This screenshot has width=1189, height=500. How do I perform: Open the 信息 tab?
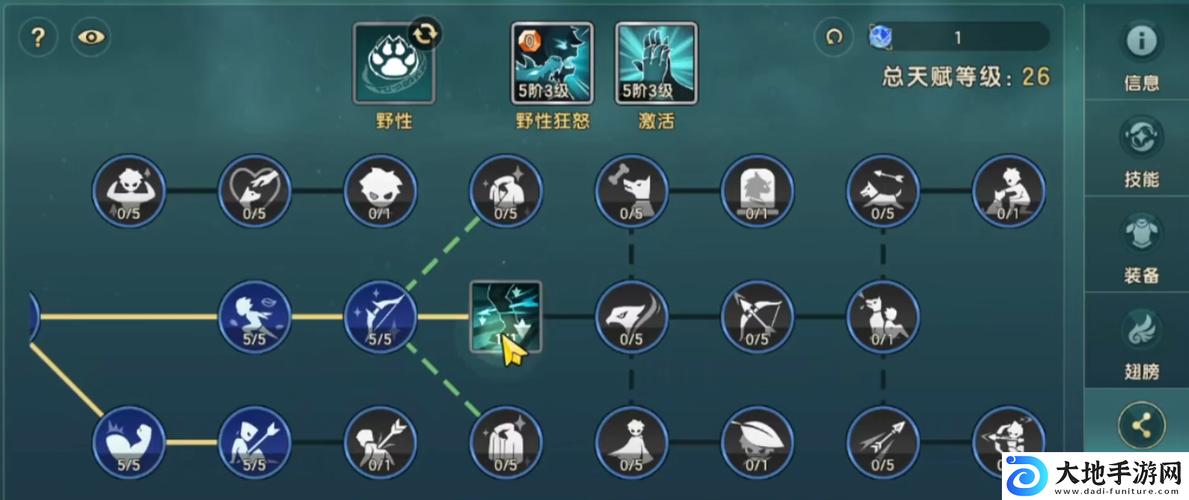point(1141,55)
